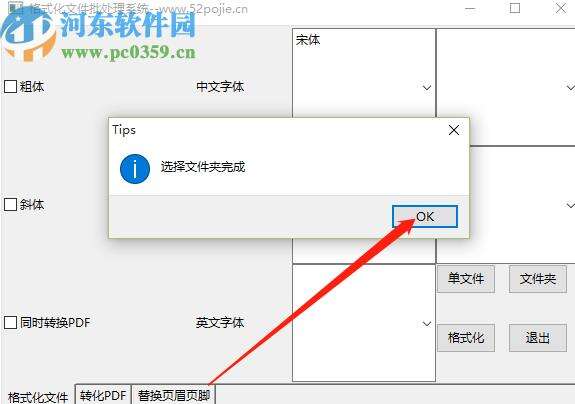The image size is (575, 404).
Task: Confirm the Tips dialog with OK
Action: tap(425, 216)
